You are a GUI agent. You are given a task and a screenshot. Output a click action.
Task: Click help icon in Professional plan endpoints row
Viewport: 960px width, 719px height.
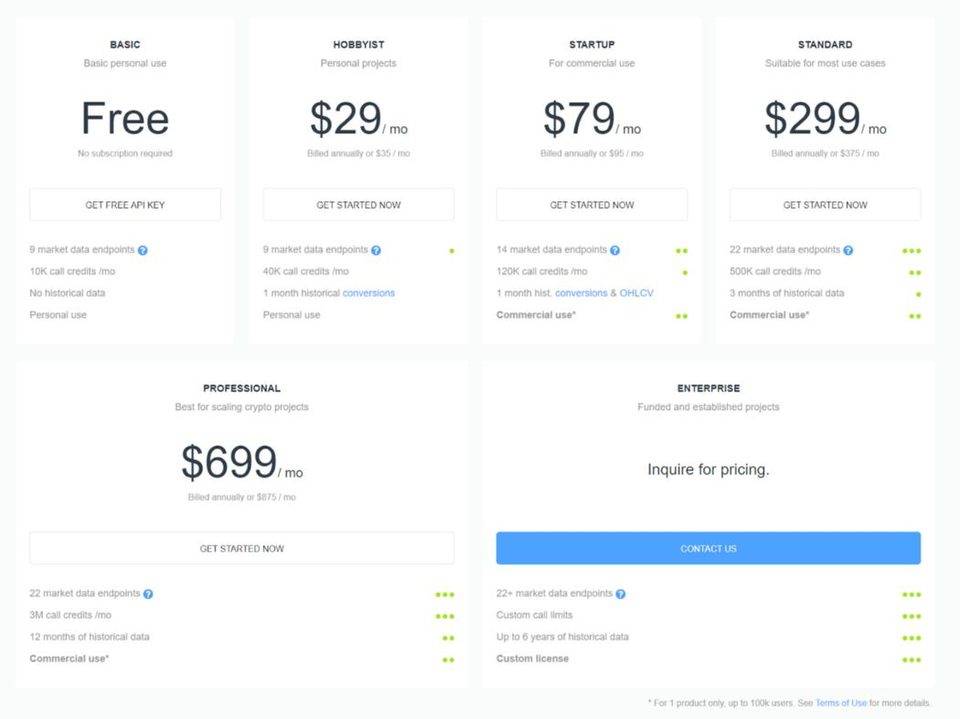pyautogui.click(x=148, y=593)
